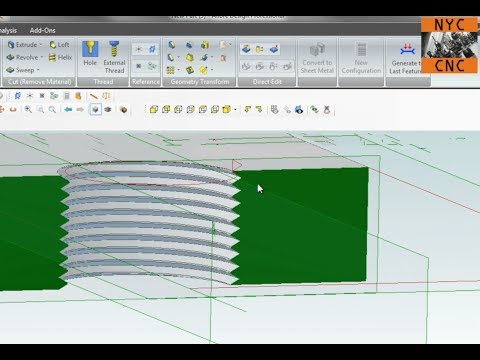Expand the Sweep dropdown arrow
The width and height of the screenshot is (480, 360).
[x=38, y=70]
